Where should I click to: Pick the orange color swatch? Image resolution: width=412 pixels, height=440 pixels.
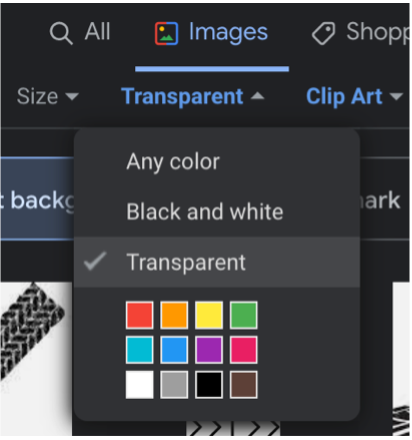coord(174,315)
